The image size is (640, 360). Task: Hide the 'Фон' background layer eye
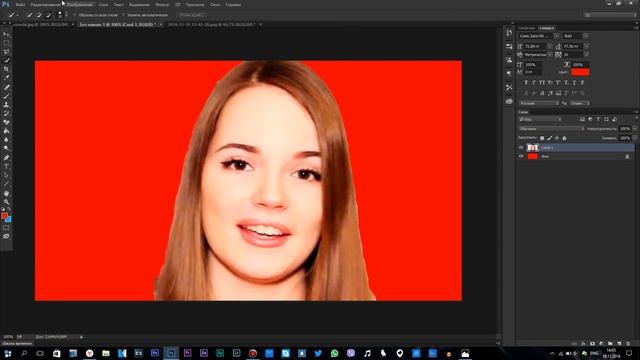pyautogui.click(x=521, y=156)
